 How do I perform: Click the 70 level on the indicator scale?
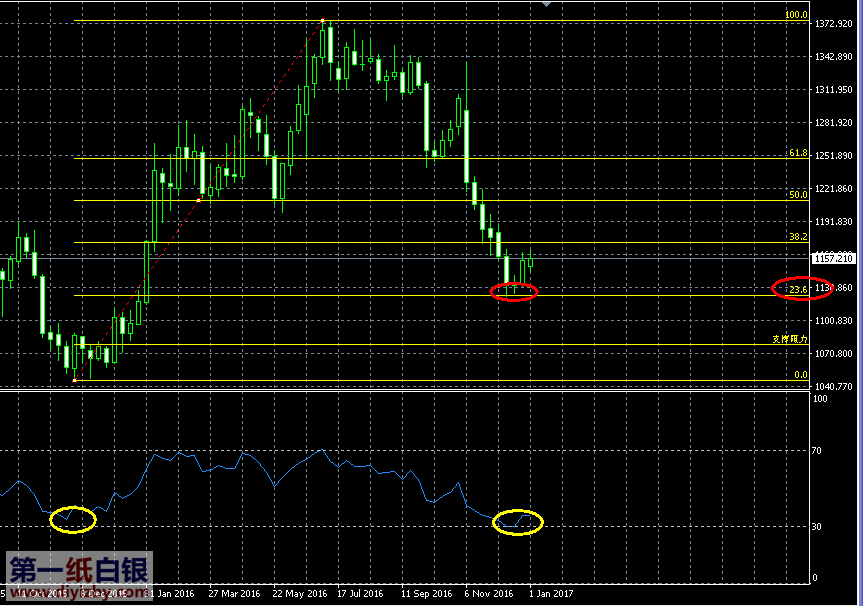coord(818,452)
